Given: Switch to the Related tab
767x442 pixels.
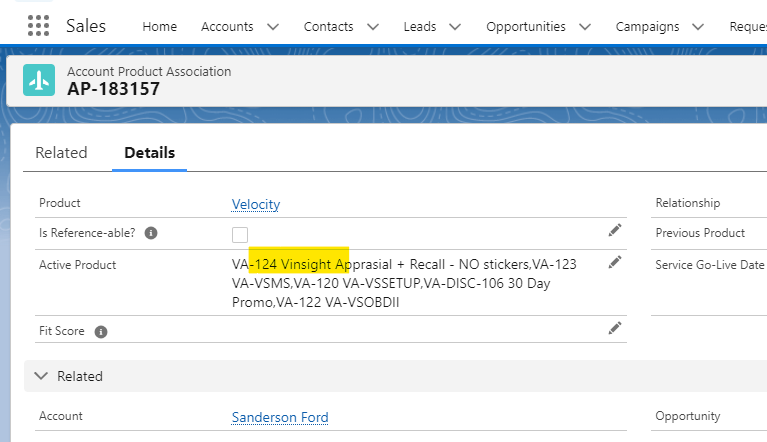Looking at the screenshot, I should 61,153.
